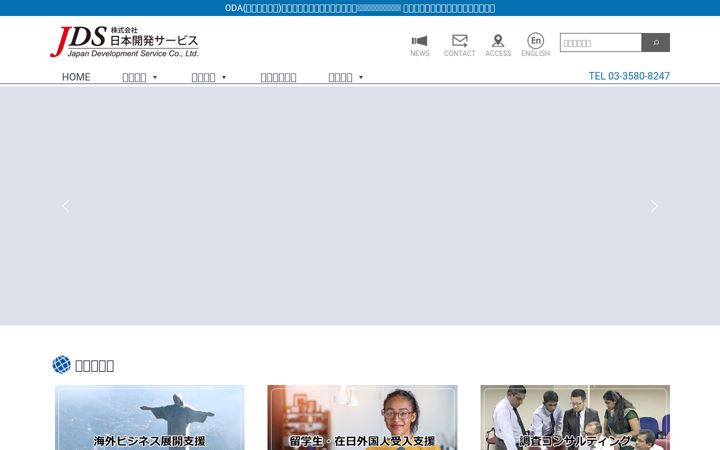Open the fourth navigation menu item
This screenshot has width=720, height=450.
[x=278, y=77]
